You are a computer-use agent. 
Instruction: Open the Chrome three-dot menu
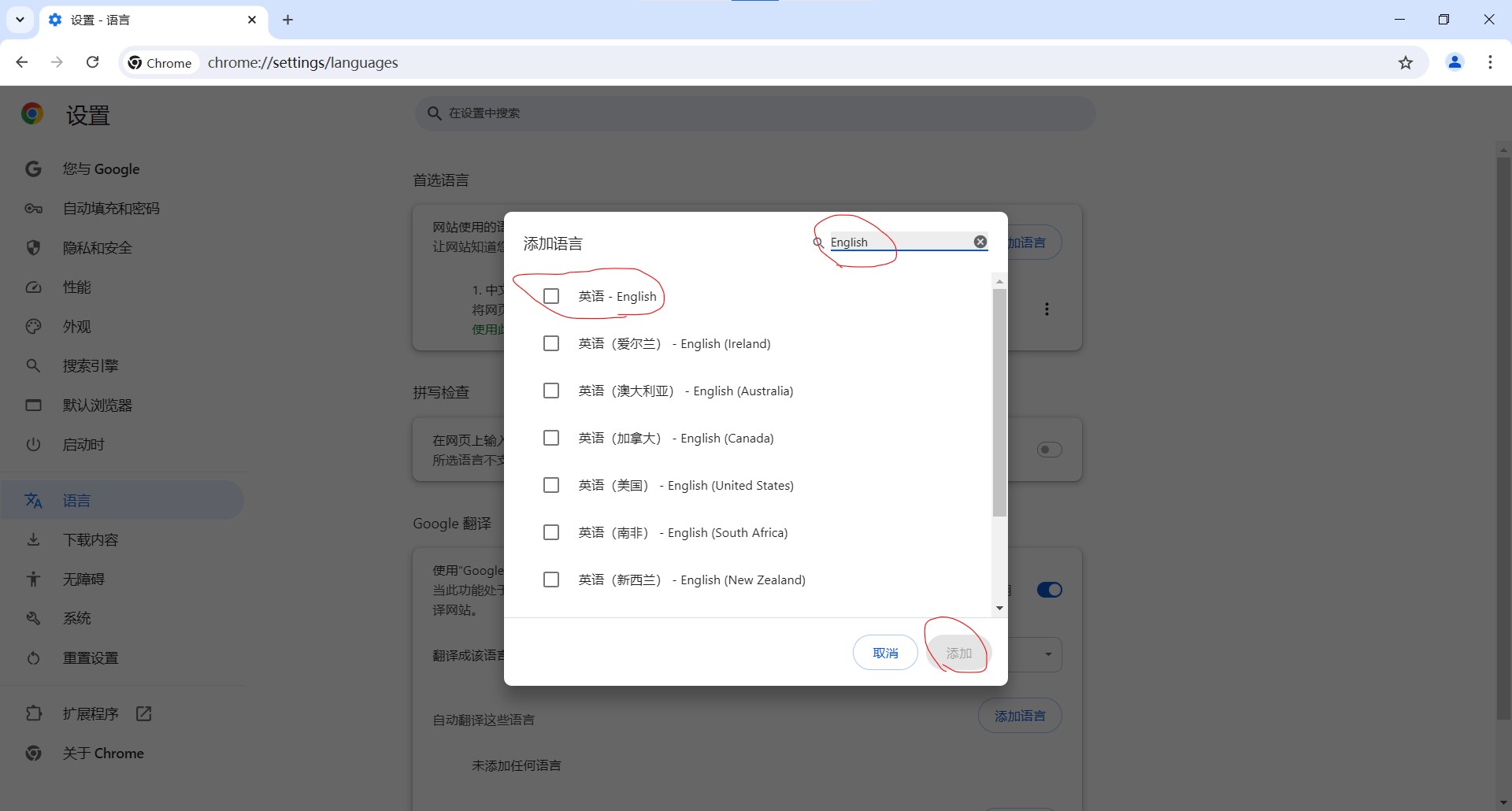(1490, 62)
